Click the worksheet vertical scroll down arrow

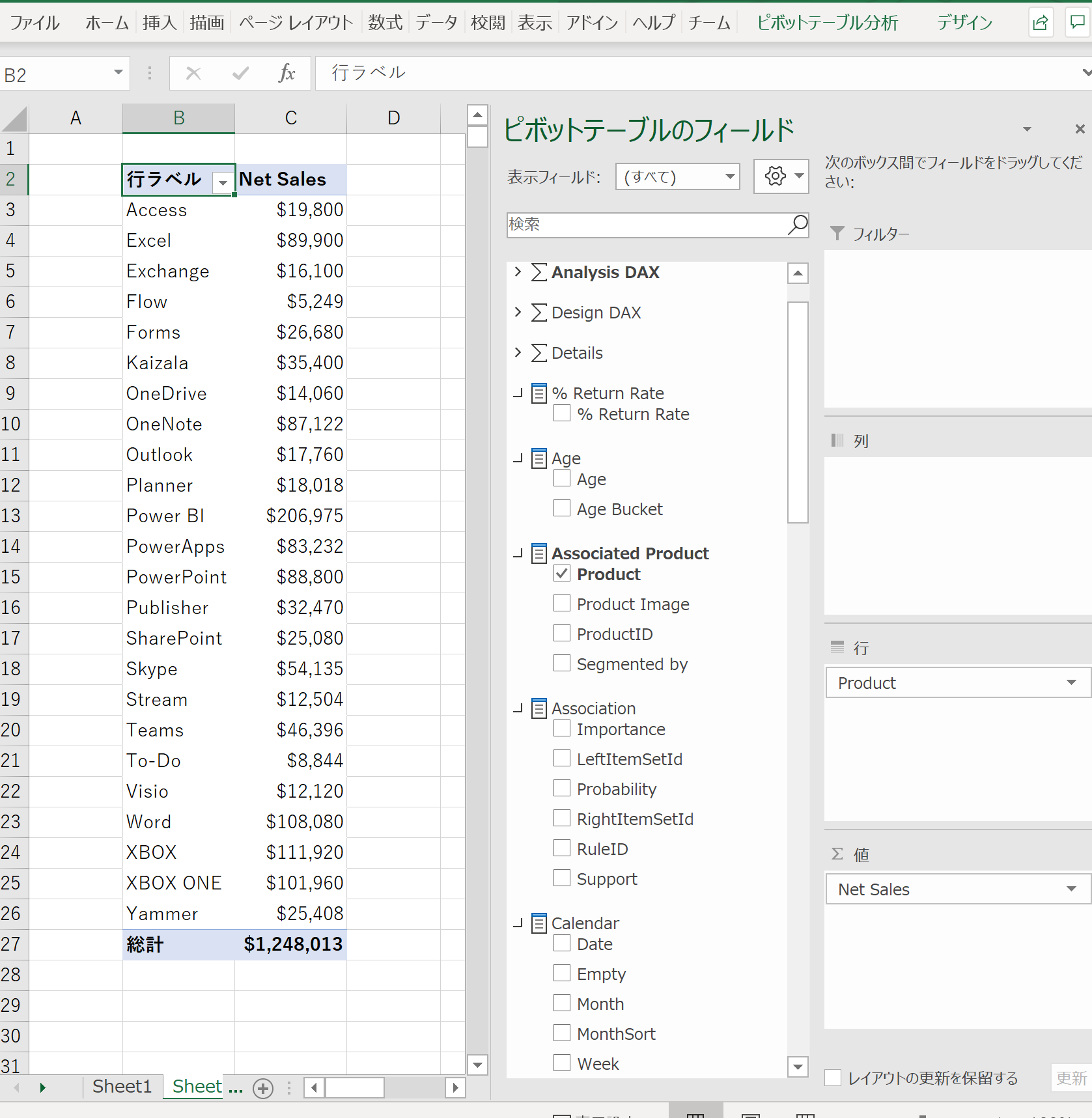click(x=478, y=1065)
